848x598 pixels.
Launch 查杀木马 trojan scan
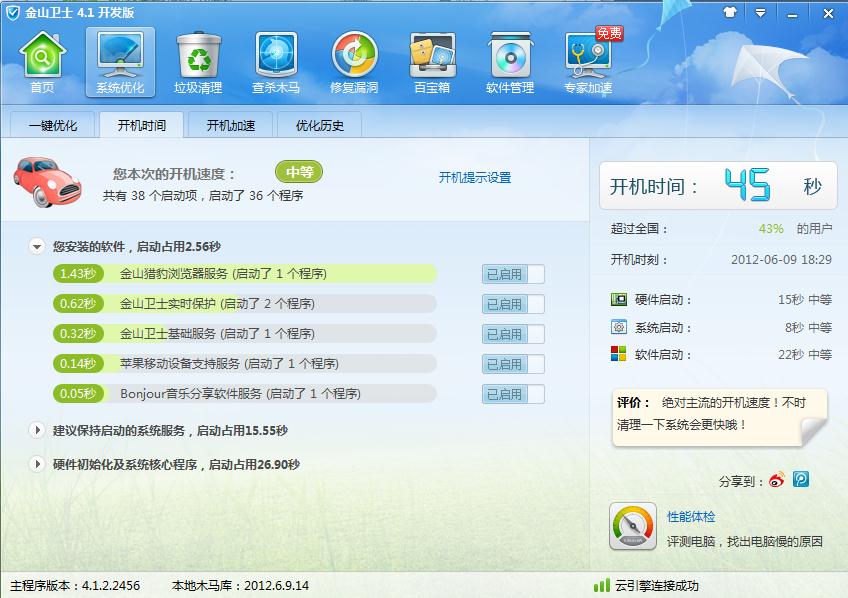tap(275, 60)
